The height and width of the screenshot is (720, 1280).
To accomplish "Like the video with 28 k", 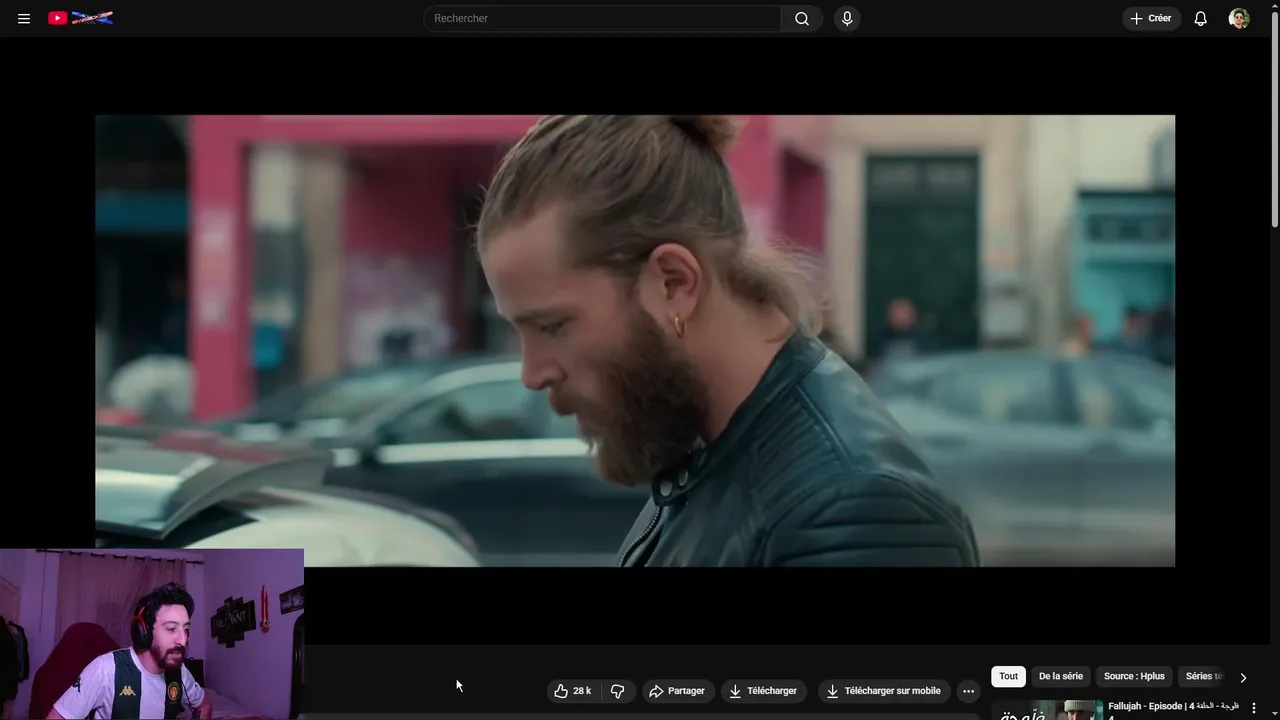I will (573, 691).
